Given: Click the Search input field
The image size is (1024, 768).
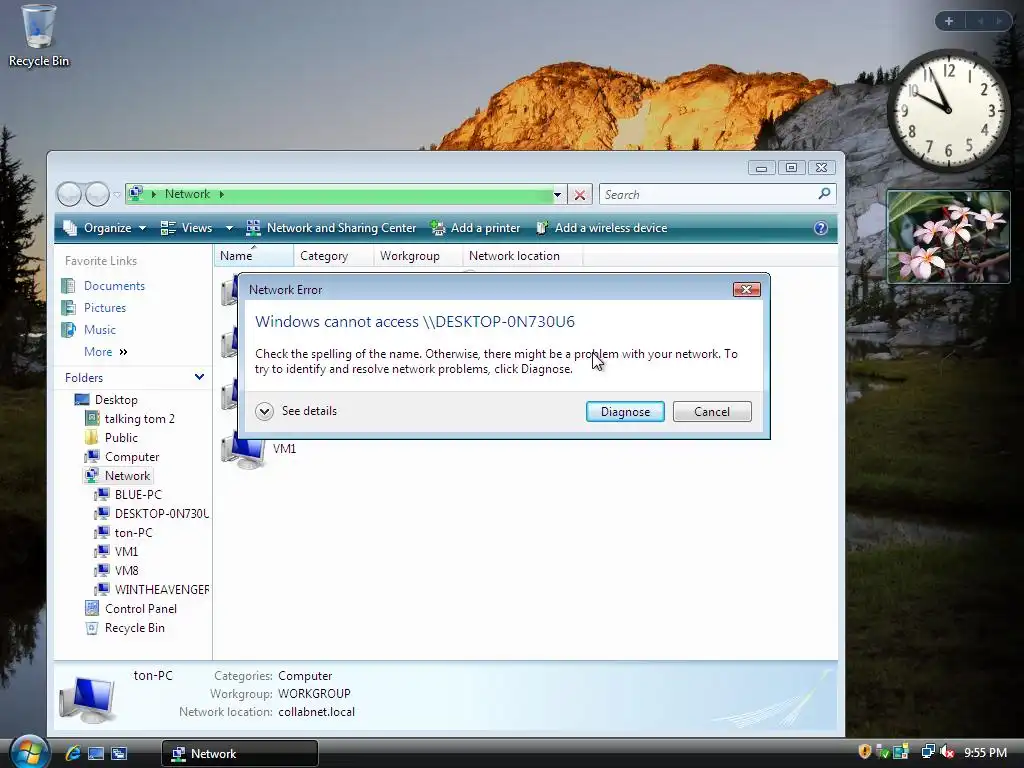Looking at the screenshot, I should tap(709, 195).
